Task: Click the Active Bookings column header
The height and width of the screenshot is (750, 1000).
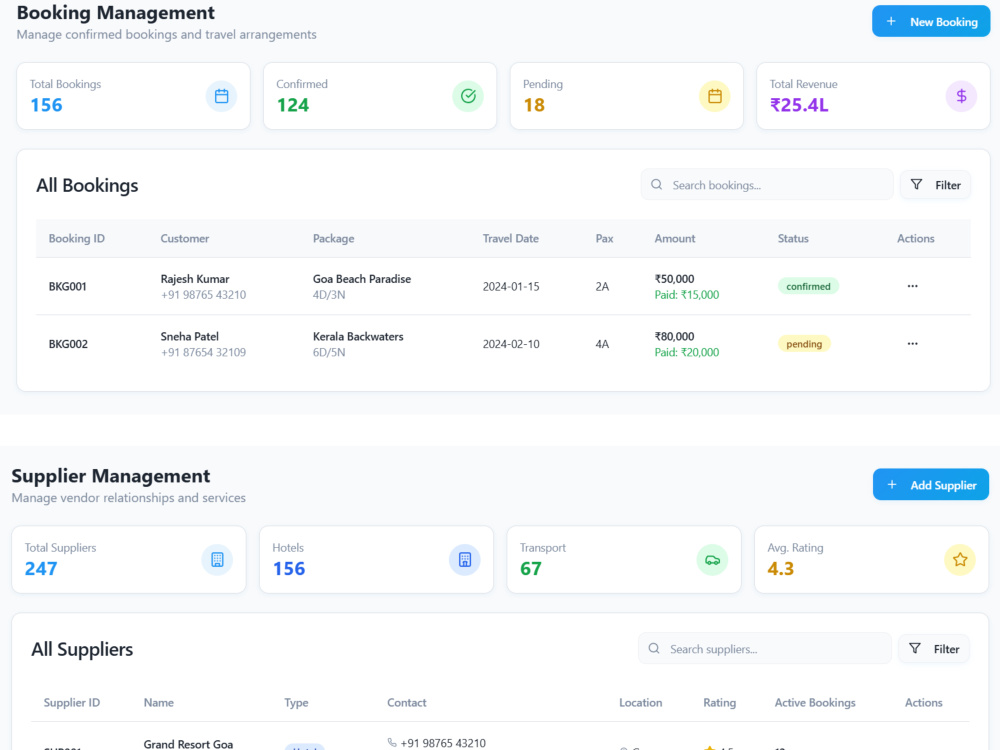Action: click(x=814, y=703)
